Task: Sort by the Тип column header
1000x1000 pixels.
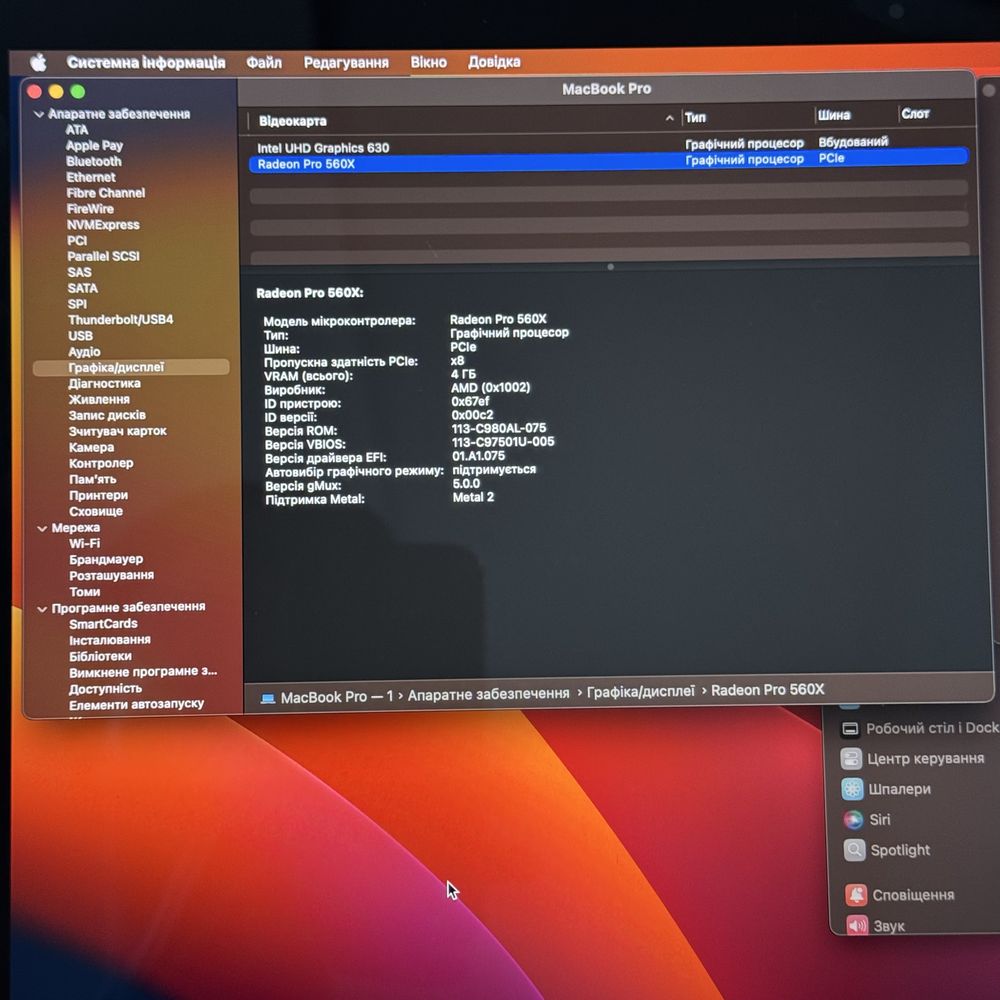Action: pyautogui.click(x=695, y=118)
